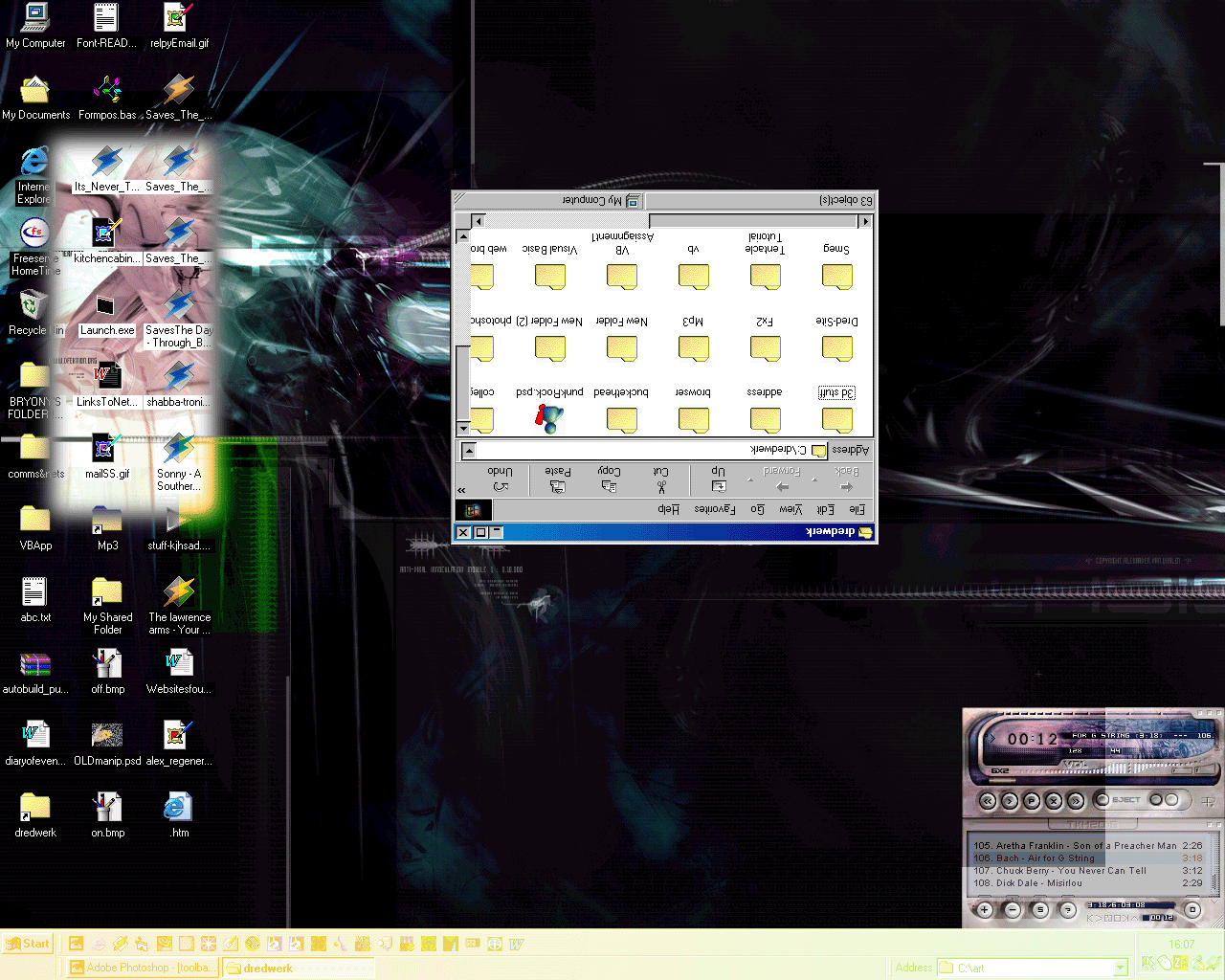
Task: Skip to next track in Winamp
Action: point(1075,800)
